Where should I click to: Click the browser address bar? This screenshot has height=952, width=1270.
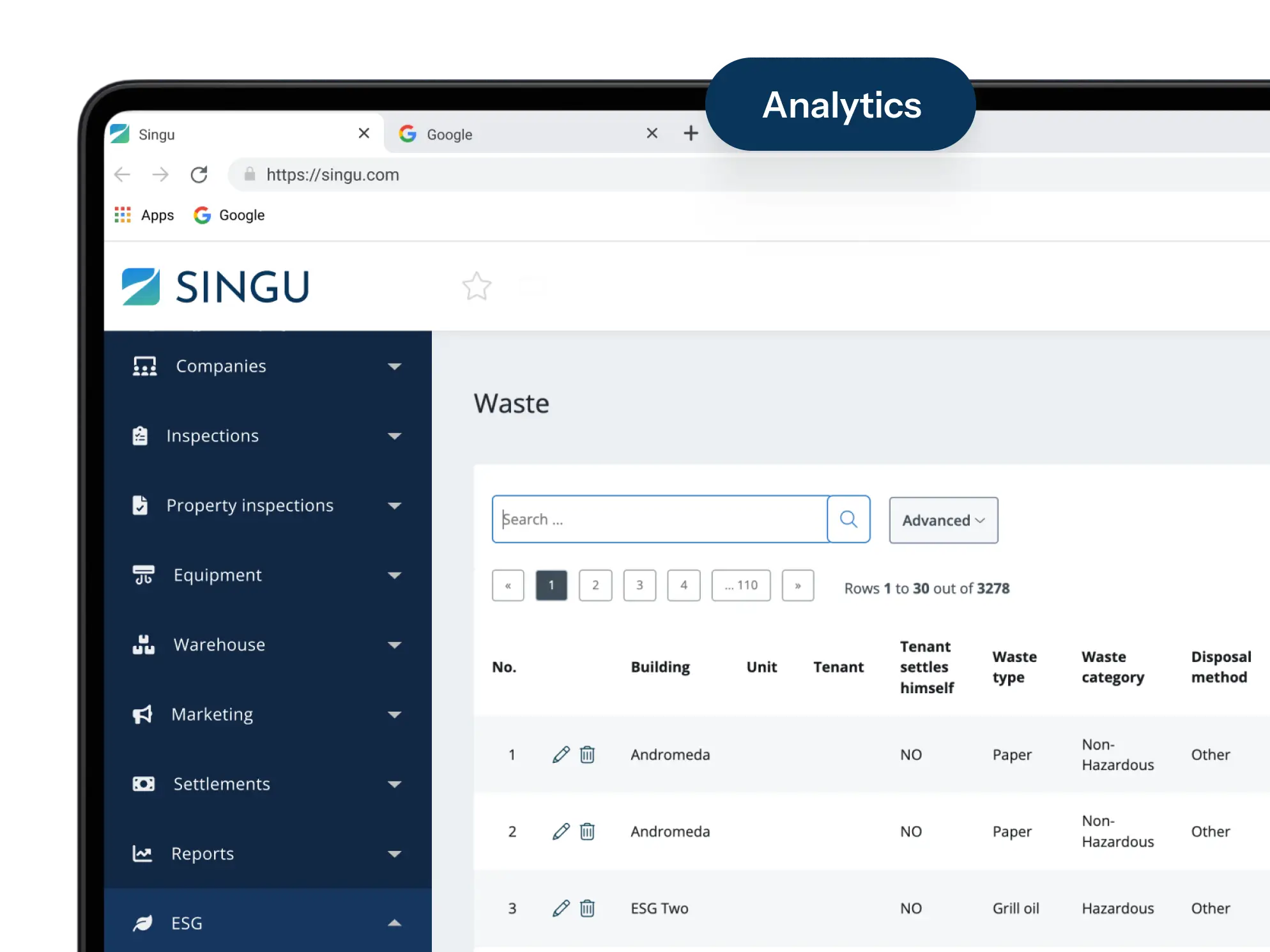click(x=747, y=174)
